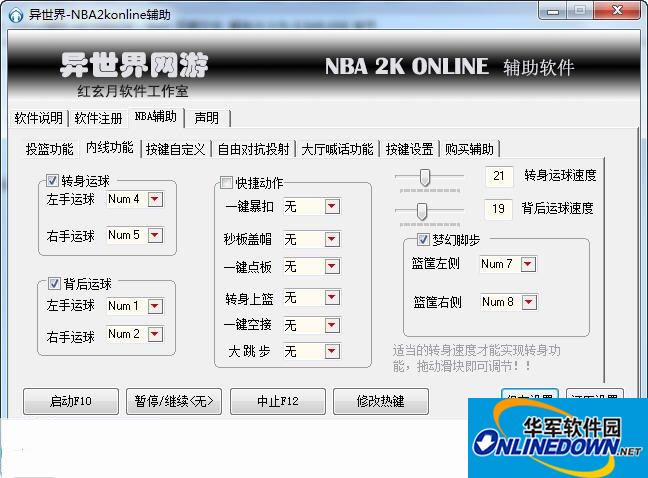This screenshot has width=648, height=478.
Task: Open the 自由对抗投射 sub-tab
Action: (x=253, y=149)
